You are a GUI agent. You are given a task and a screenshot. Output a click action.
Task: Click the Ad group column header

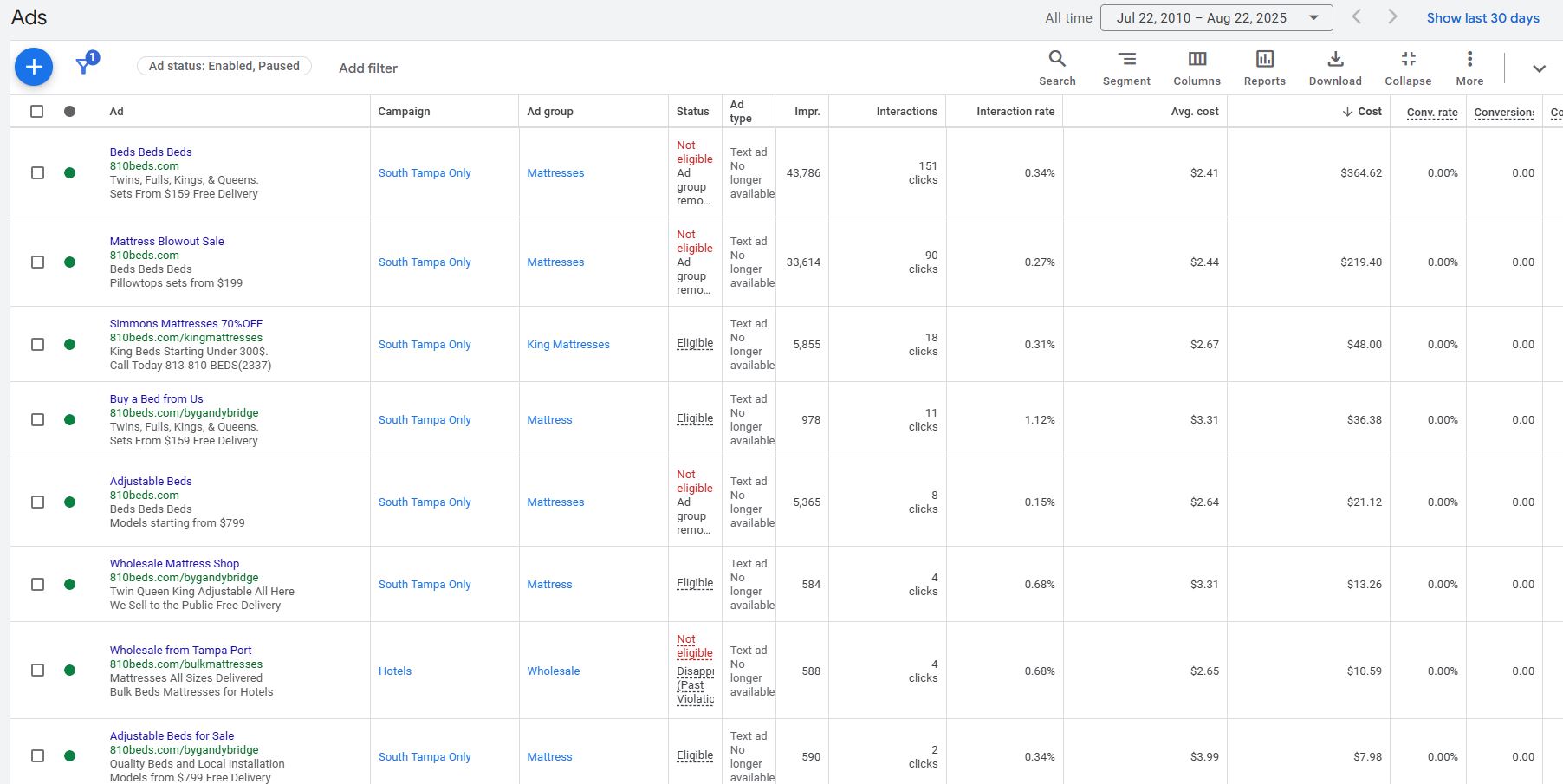click(x=550, y=111)
